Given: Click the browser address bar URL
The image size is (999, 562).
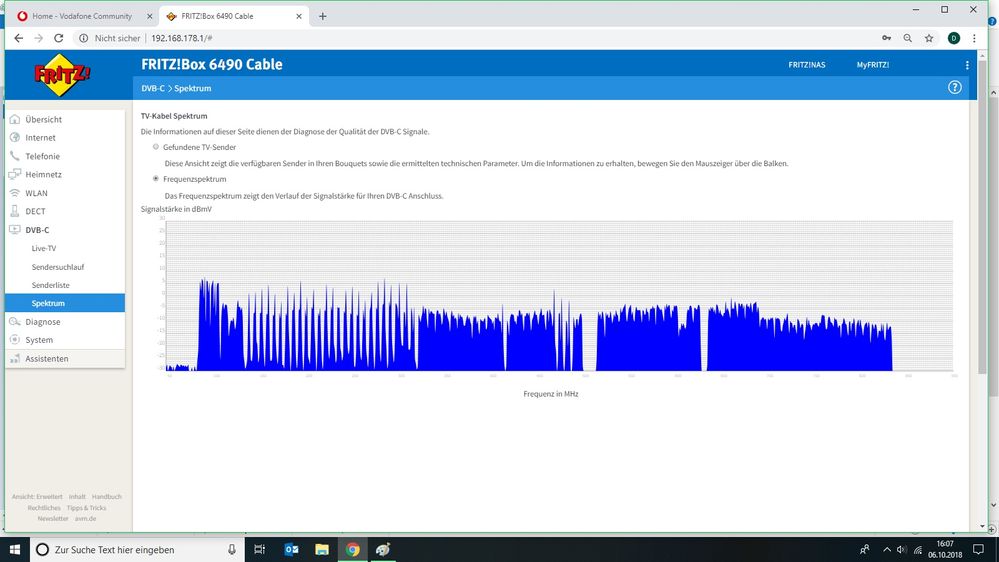Looking at the screenshot, I should (182, 38).
